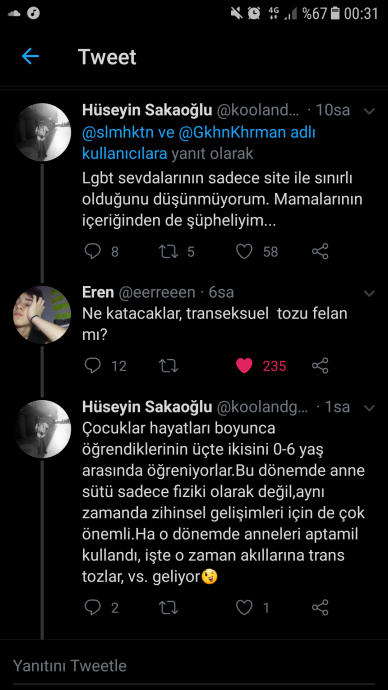Open Eren's profile picture

click(x=42, y=314)
